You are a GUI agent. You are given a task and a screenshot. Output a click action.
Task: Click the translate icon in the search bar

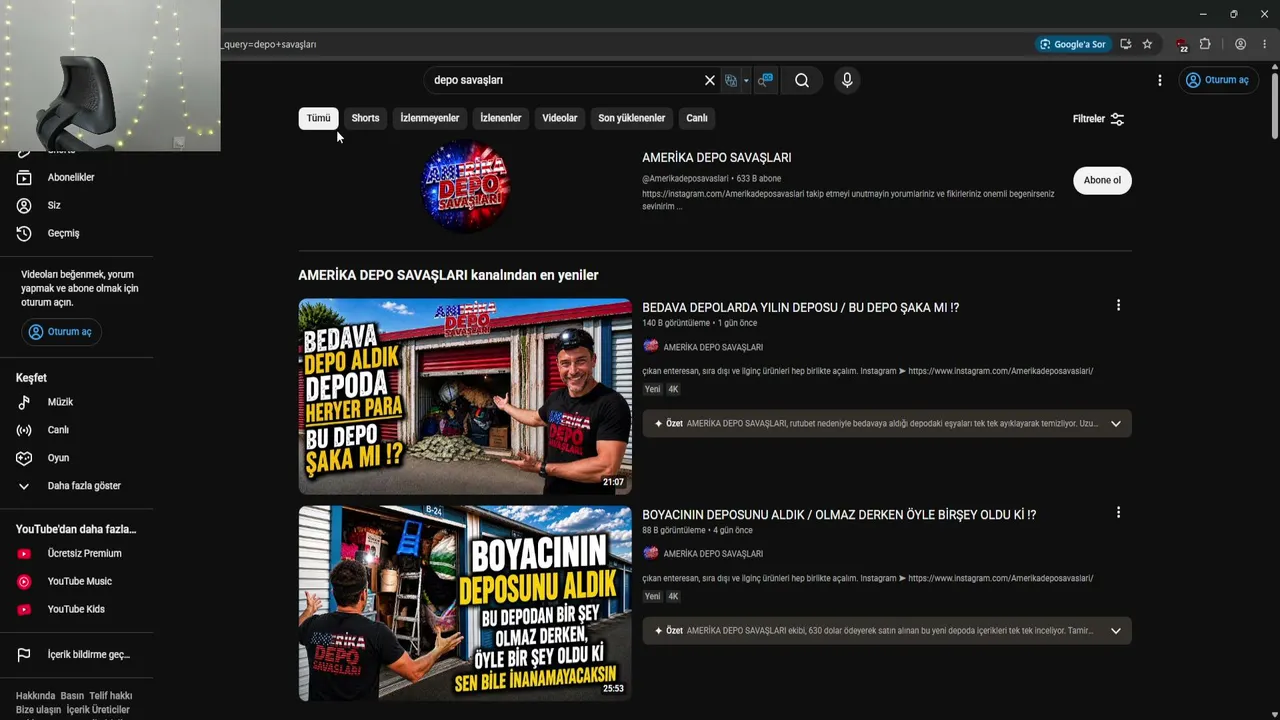(731, 80)
